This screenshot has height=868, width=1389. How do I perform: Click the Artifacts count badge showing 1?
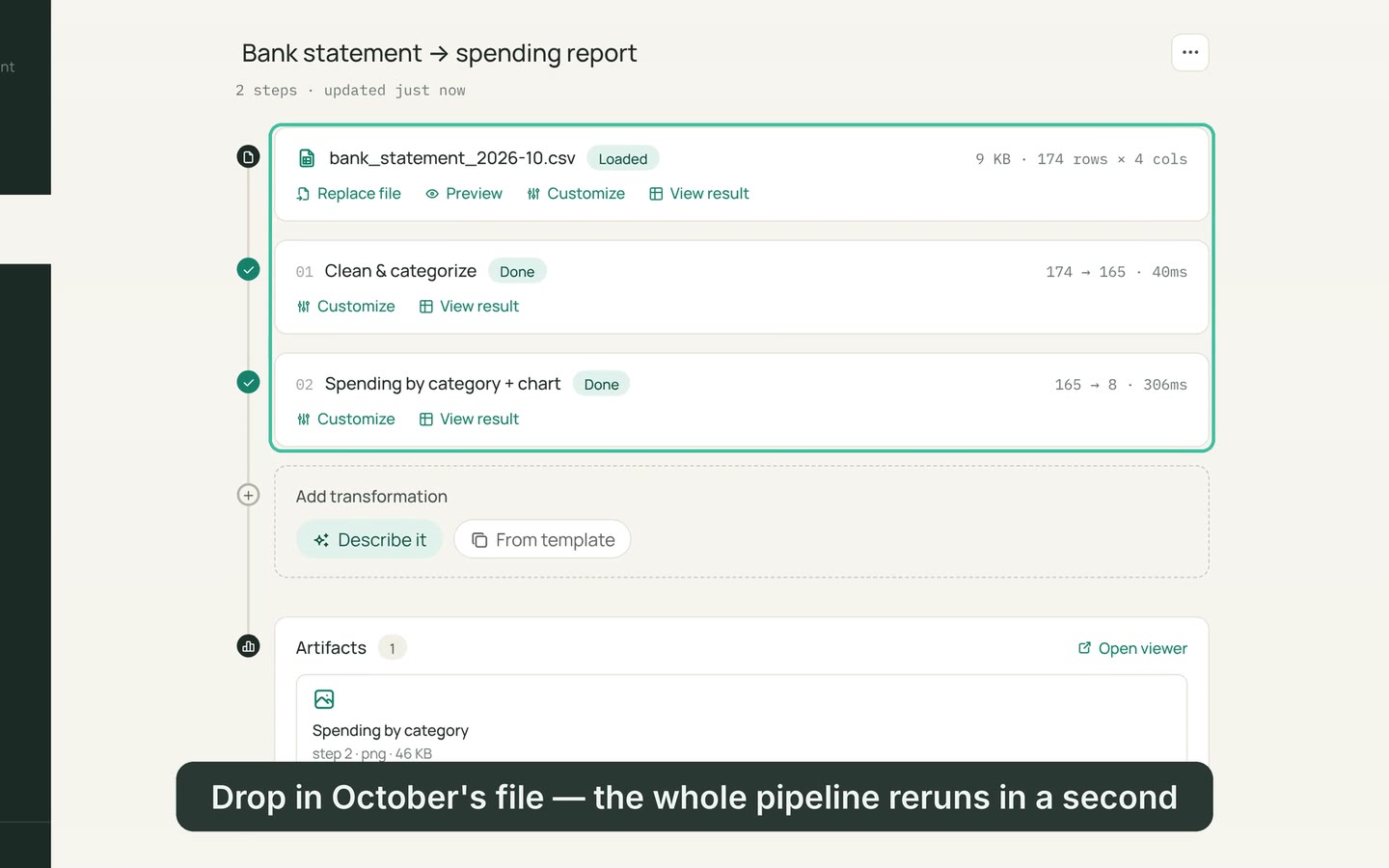392,648
